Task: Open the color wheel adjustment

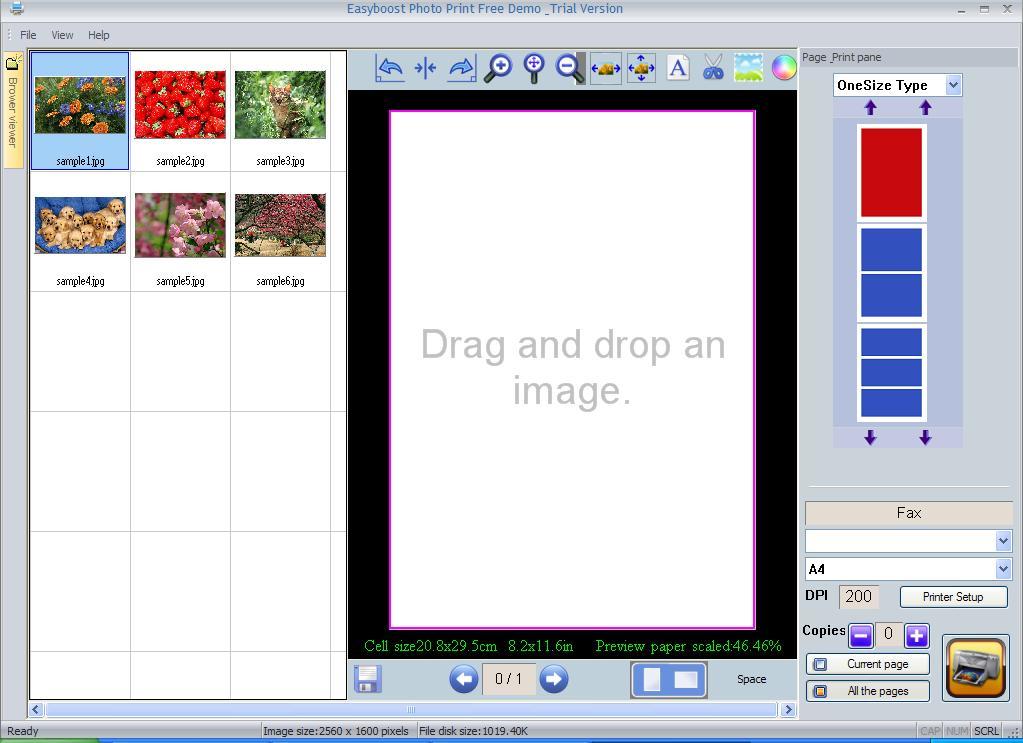Action: tap(784, 67)
